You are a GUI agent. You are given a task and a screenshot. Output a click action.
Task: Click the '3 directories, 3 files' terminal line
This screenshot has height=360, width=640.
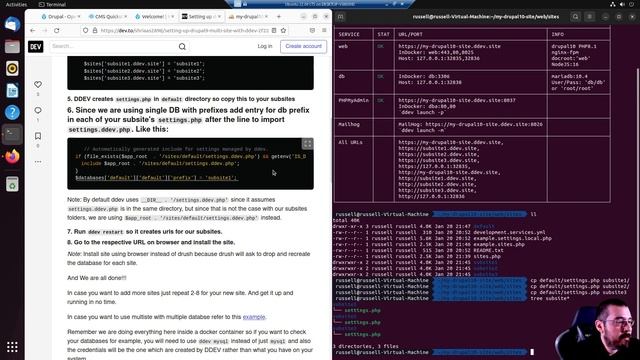[x=365, y=347]
